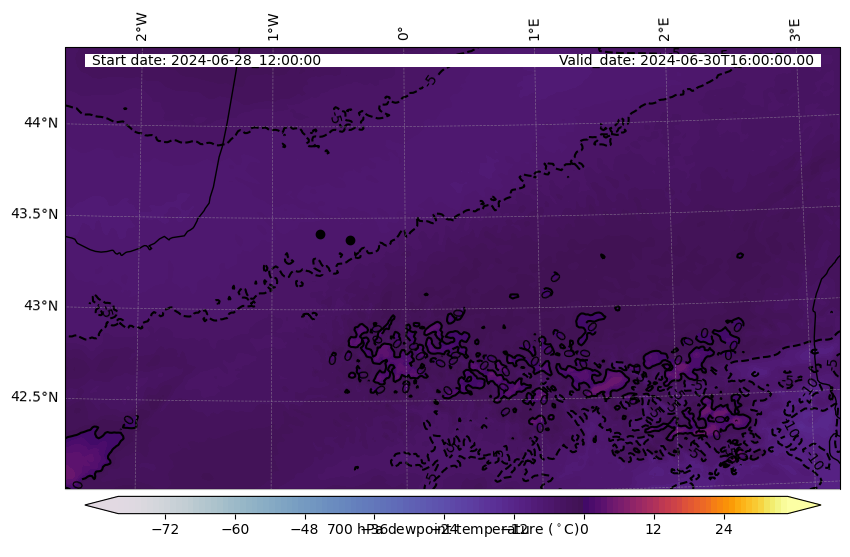The width and height of the screenshot is (850, 557).
Task: Click the 42.5°N latitude label
Action: pyautogui.click(x=34, y=397)
